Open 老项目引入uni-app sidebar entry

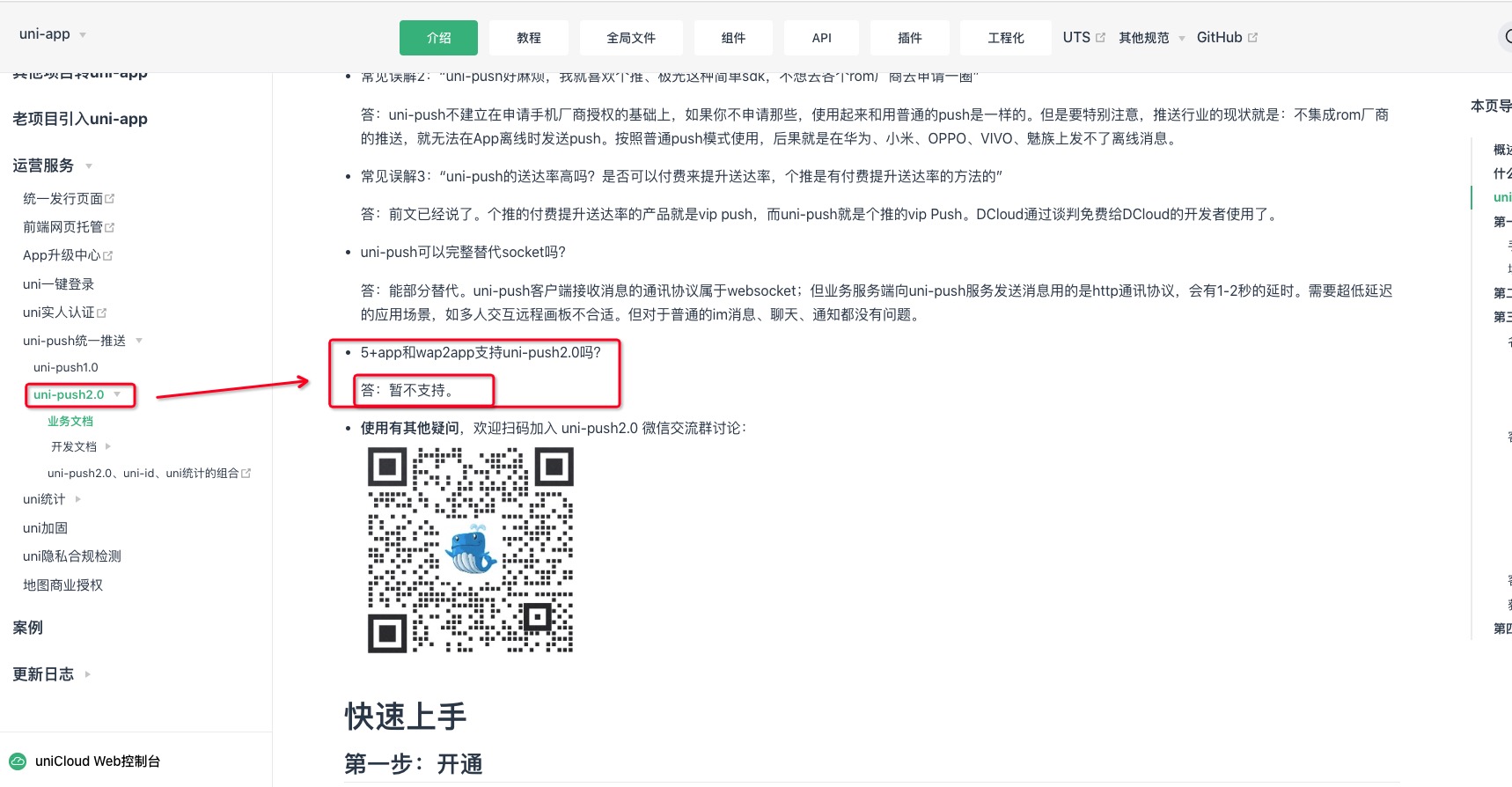80,119
